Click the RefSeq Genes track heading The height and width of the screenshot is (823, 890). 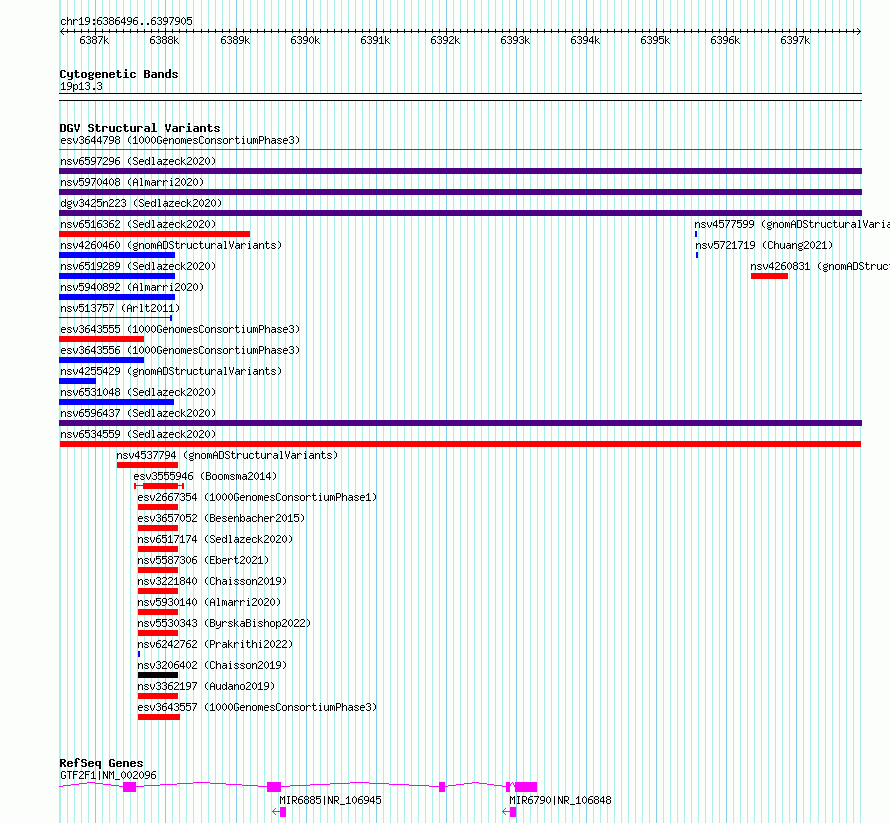pyautogui.click(x=101, y=763)
